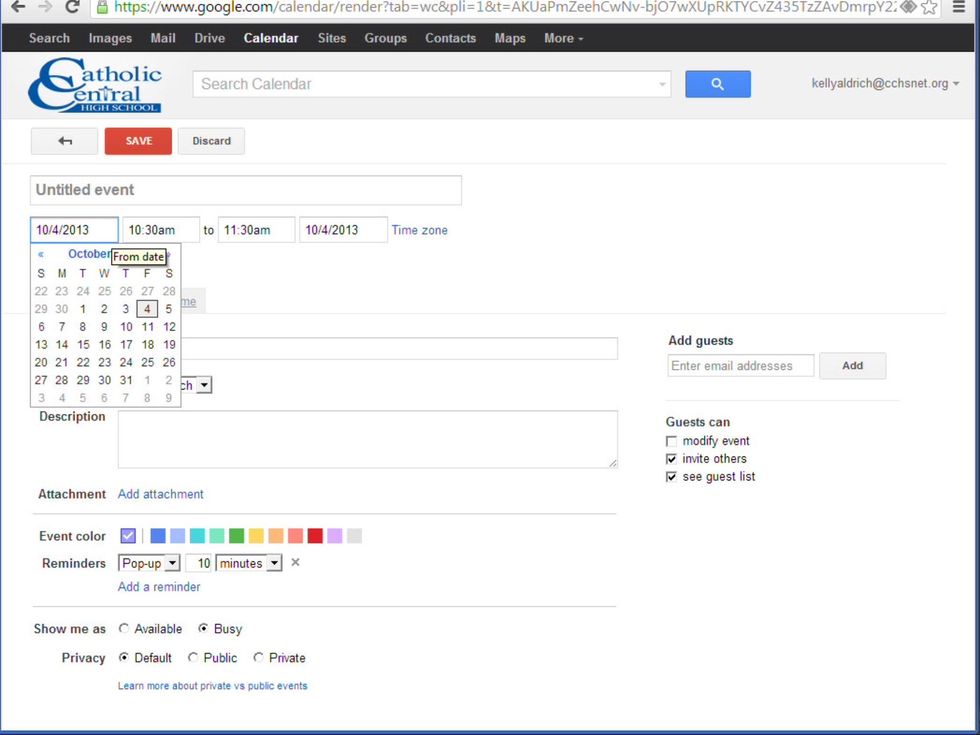Expand the minutes unit dropdown
Viewport: 980px width, 735px height.
coord(249,563)
